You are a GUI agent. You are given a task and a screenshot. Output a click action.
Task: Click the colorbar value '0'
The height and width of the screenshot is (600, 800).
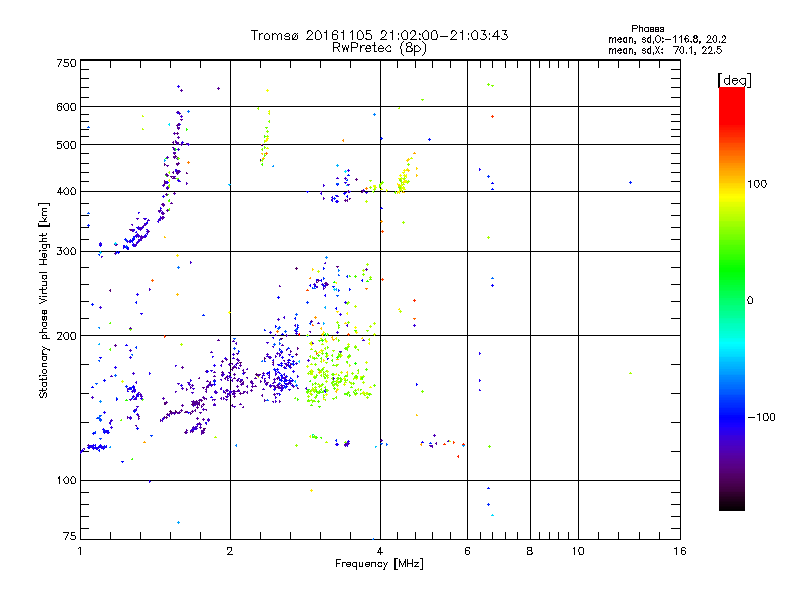pyautogui.click(x=750, y=301)
